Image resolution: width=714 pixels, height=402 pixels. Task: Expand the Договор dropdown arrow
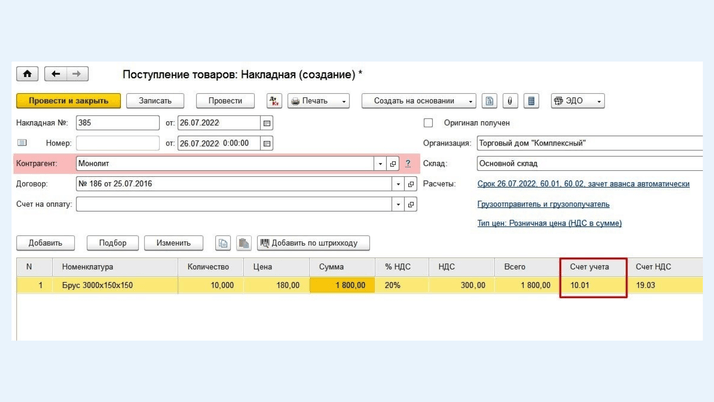click(x=398, y=184)
